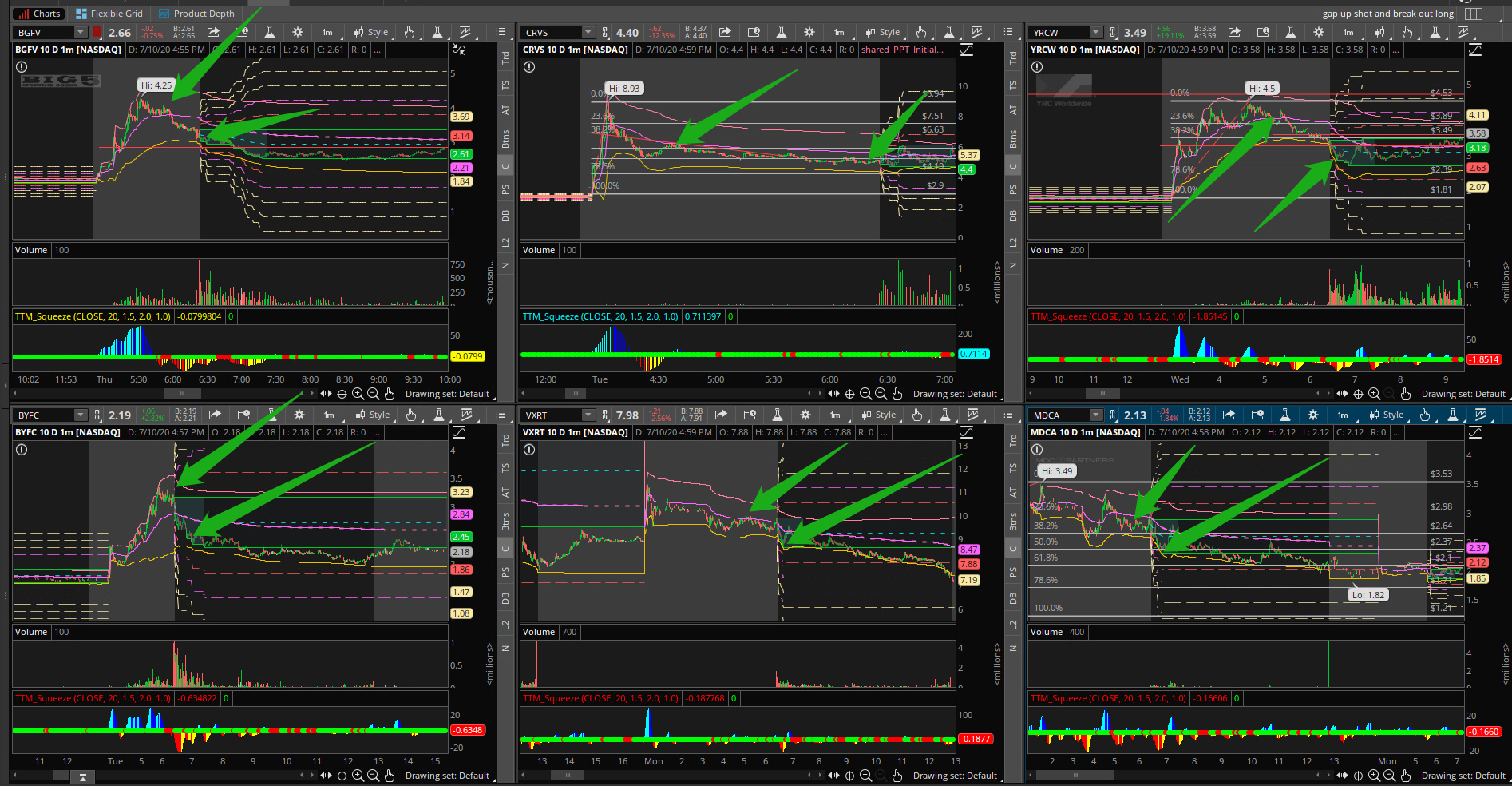
Task: Toggle price axis scale icon on CRVS chart
Action: (967, 50)
